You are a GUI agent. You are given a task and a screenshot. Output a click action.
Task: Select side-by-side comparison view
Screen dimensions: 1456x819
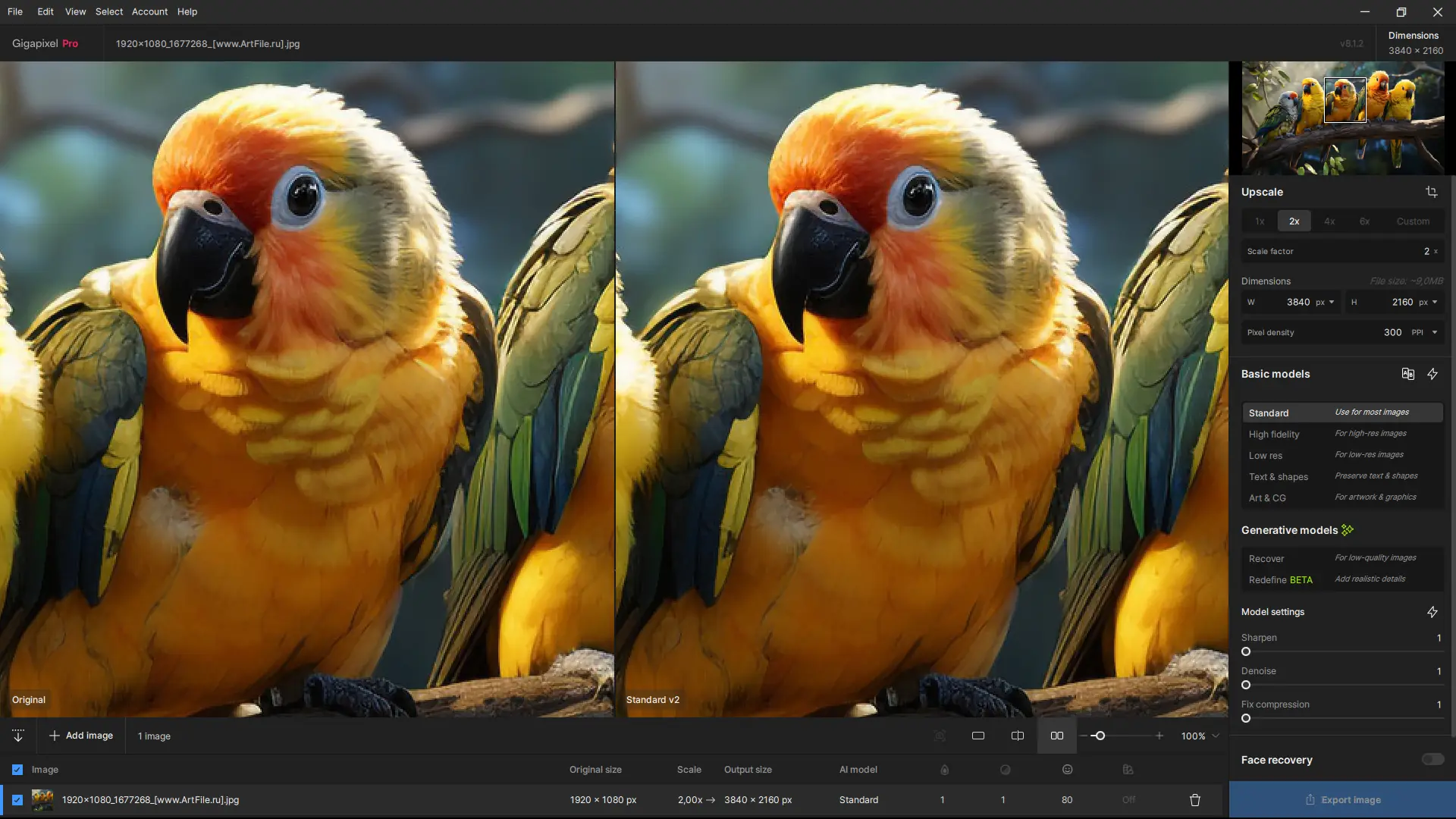click(1056, 736)
